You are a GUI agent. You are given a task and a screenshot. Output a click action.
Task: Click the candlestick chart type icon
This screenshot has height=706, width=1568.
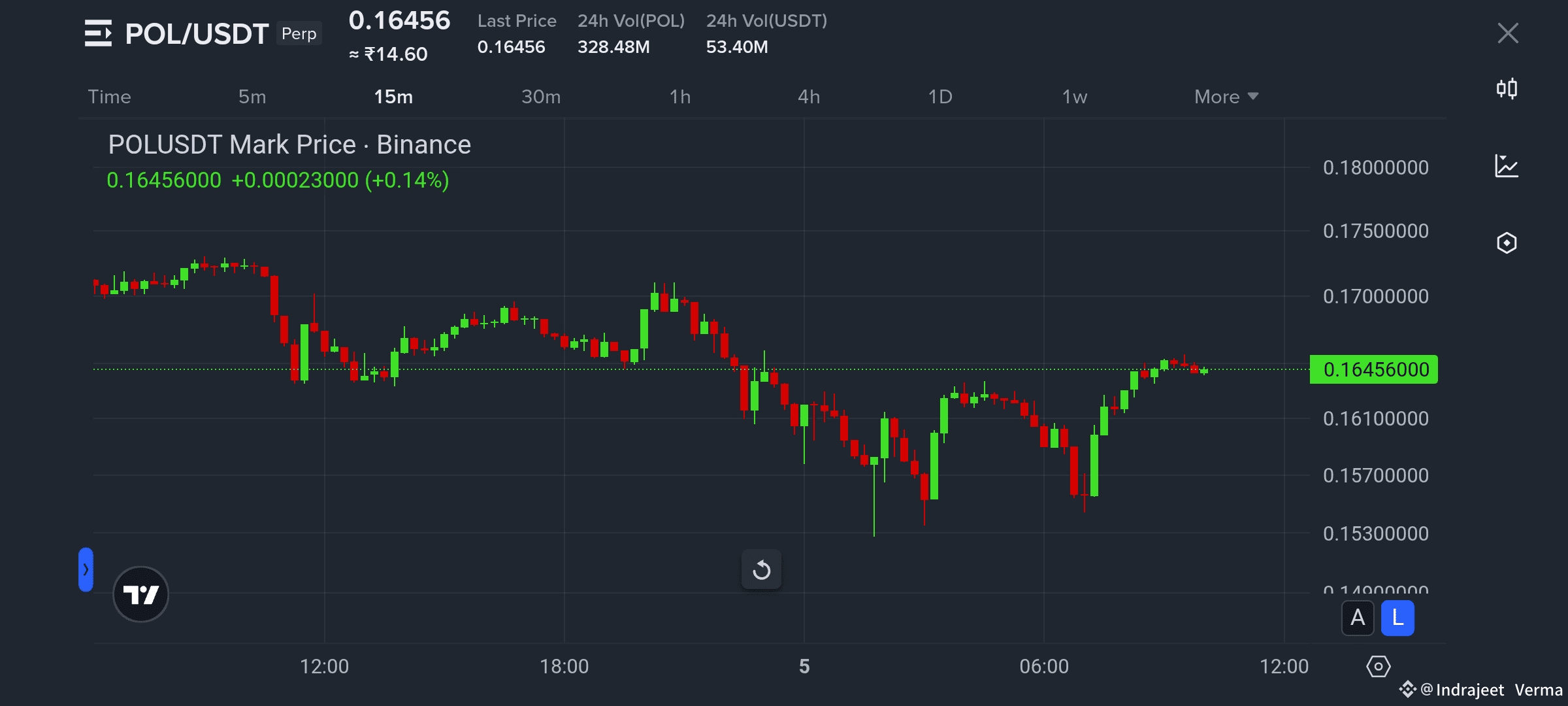[x=1507, y=89]
